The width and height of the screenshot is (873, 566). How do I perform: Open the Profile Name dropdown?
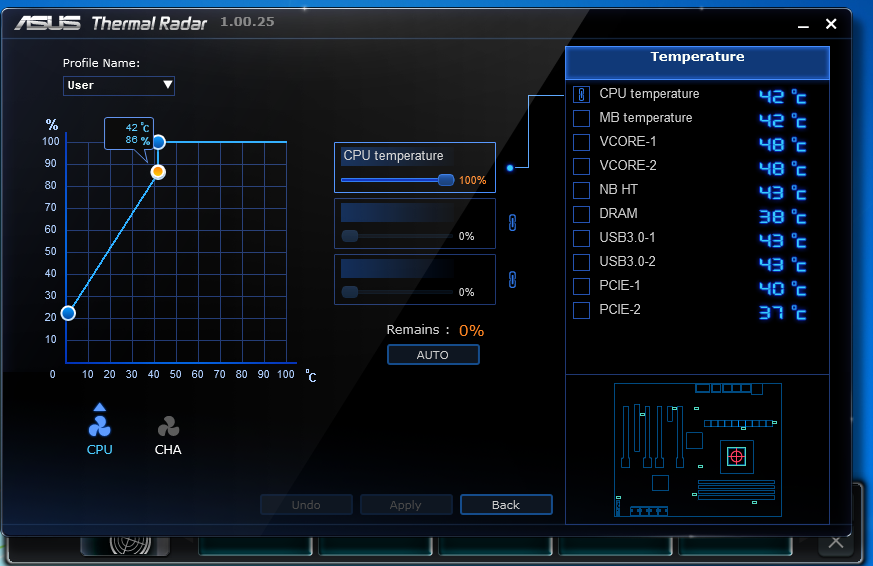(119, 86)
